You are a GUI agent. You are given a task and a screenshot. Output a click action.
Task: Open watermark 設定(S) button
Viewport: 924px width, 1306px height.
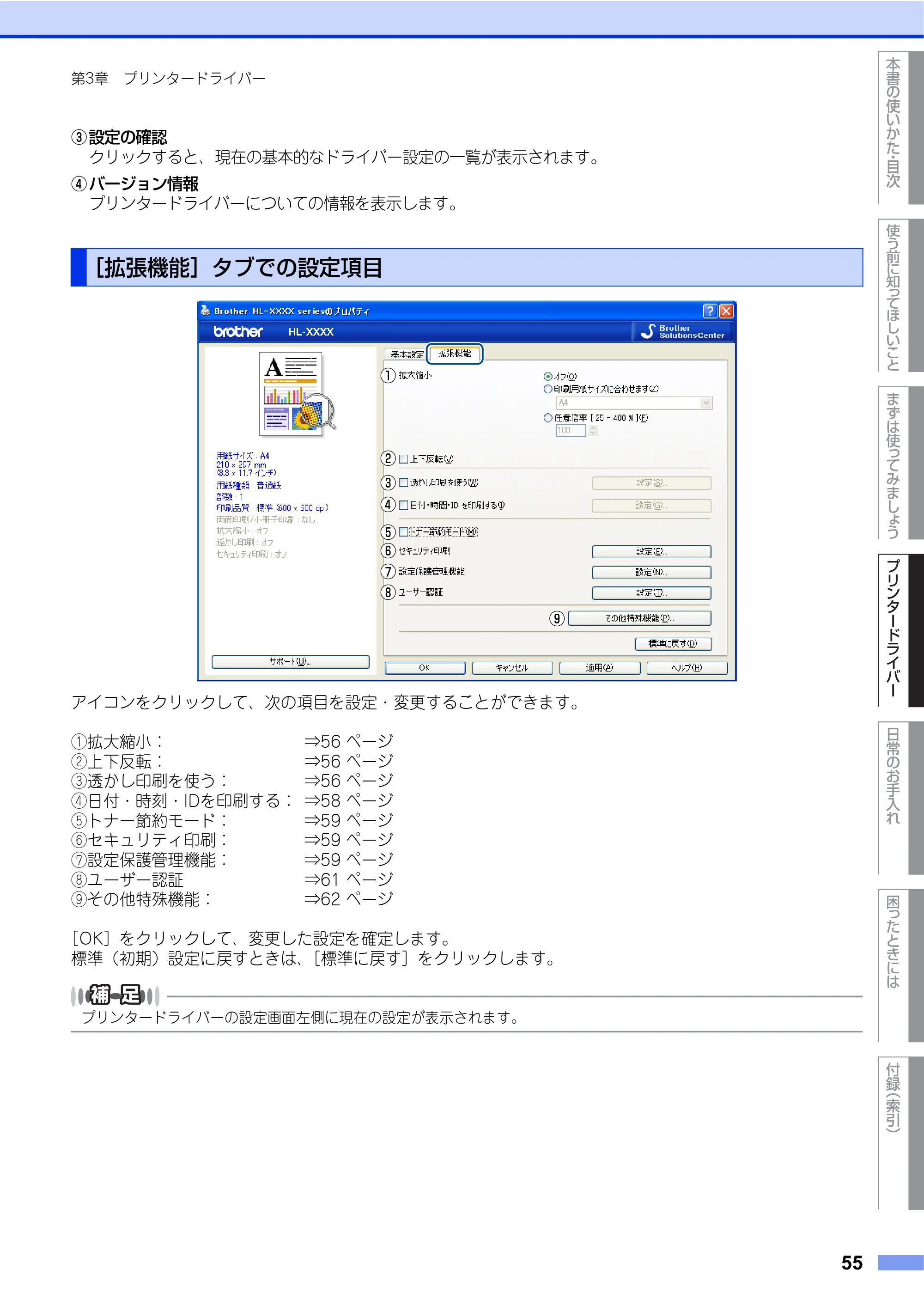[x=651, y=483]
